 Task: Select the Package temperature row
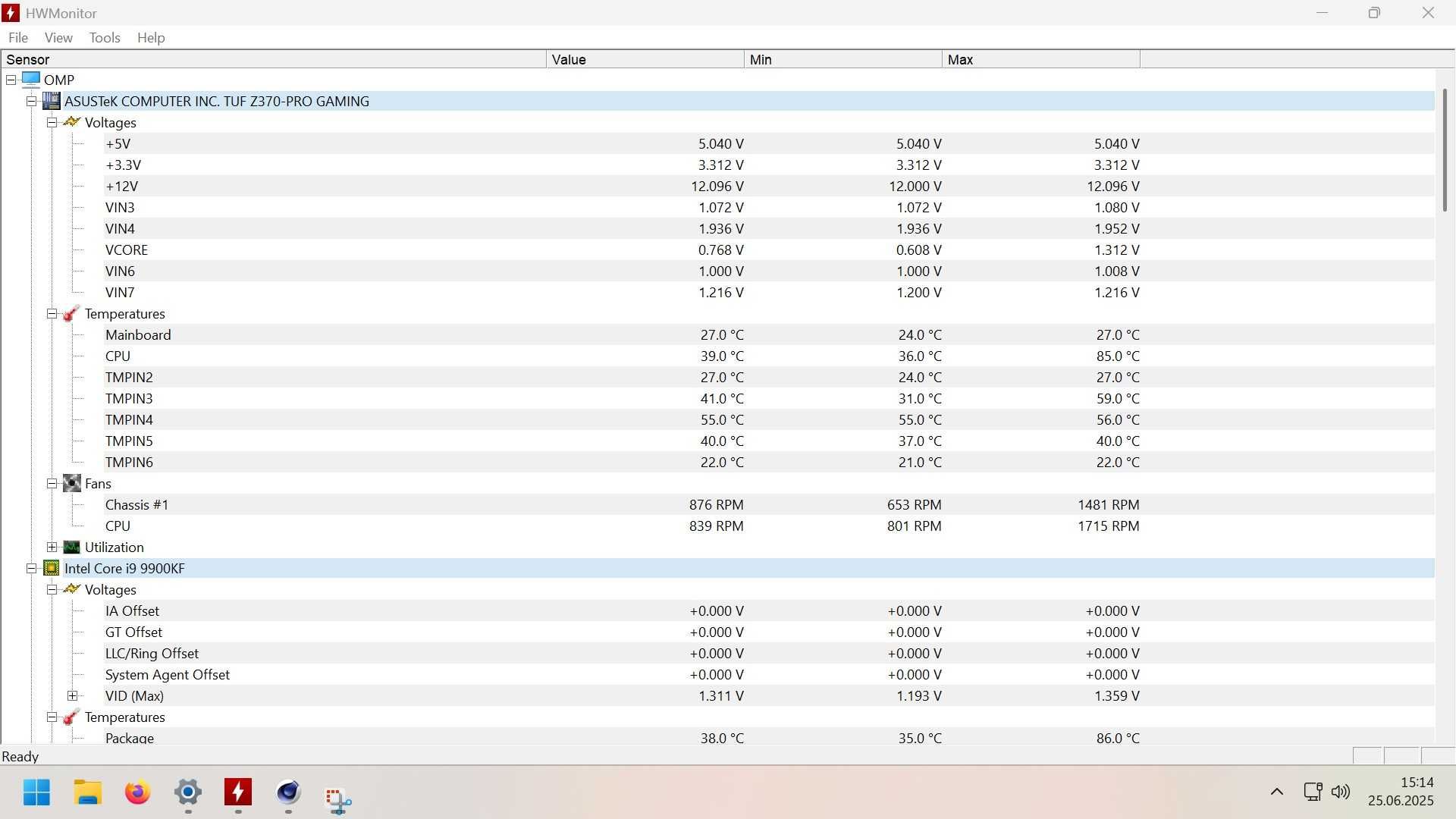point(769,737)
